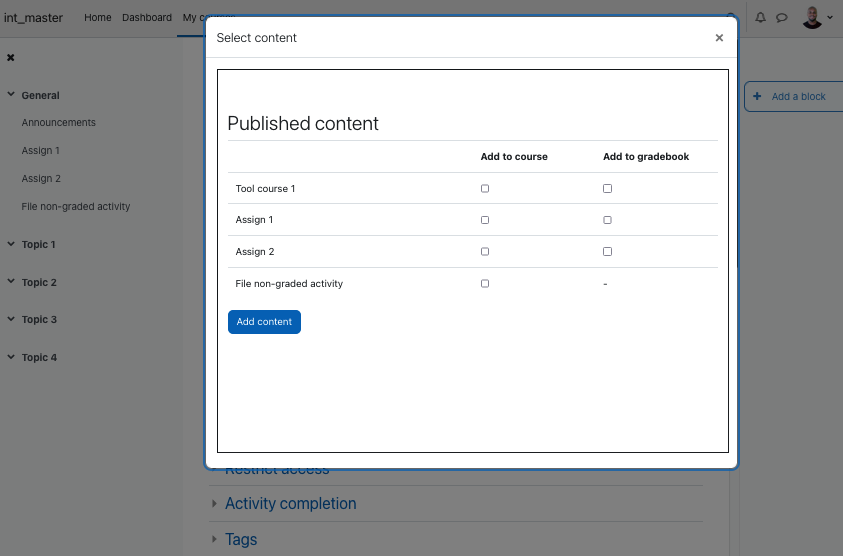Check Add to gradebook for Assign 2
The height and width of the screenshot is (556, 843).
click(x=608, y=252)
